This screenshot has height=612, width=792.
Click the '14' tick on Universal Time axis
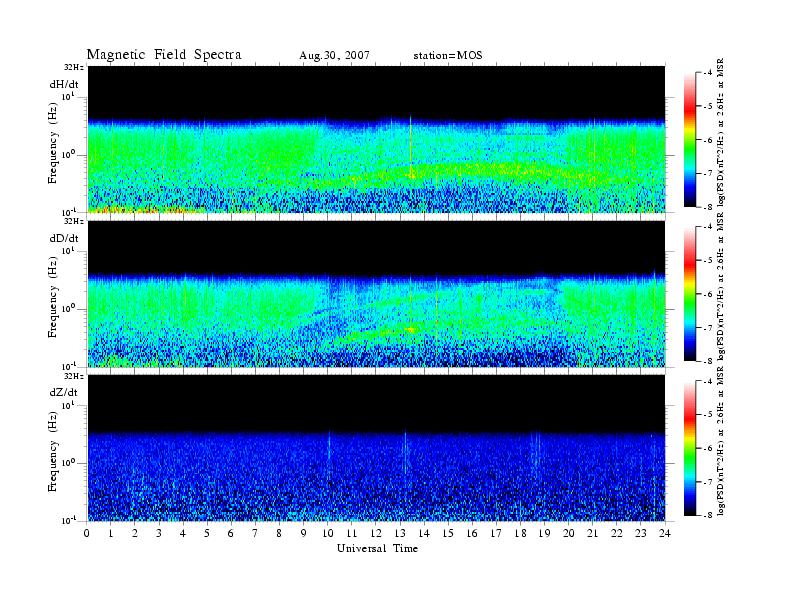click(424, 533)
